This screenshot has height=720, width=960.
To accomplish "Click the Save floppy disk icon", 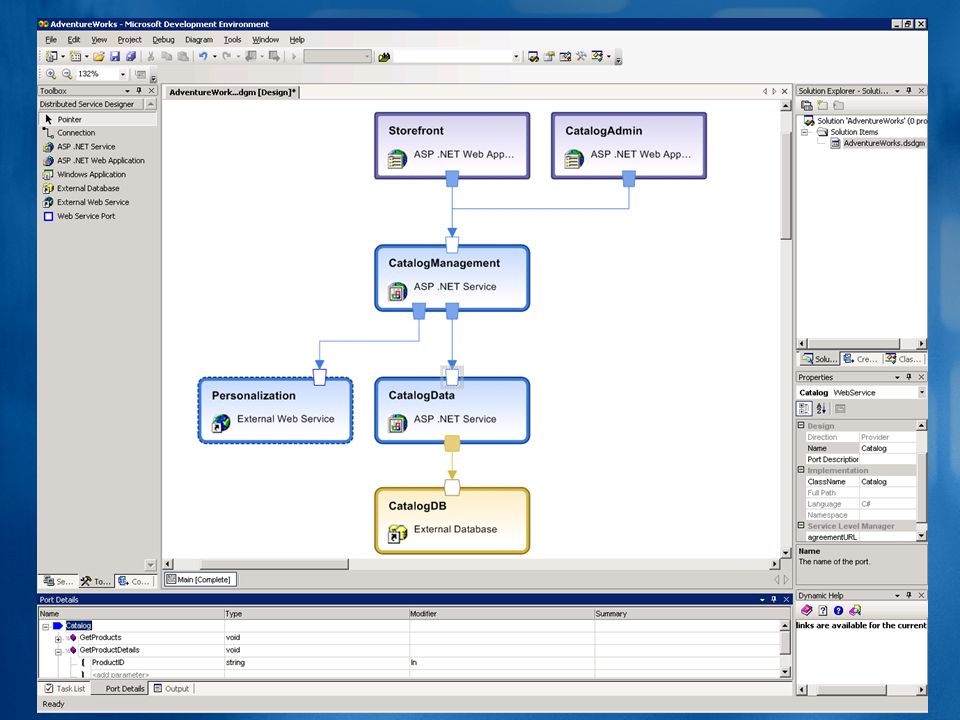I will 115,56.
